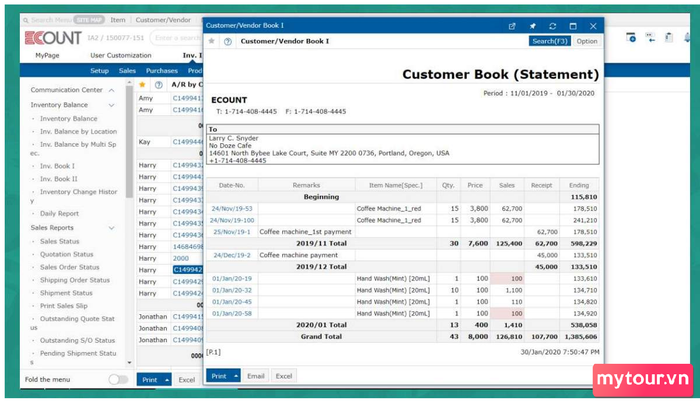The image size is (700, 405).
Task: Click 'Coffee machine_1st payment' remark cell
Action: pos(306,232)
